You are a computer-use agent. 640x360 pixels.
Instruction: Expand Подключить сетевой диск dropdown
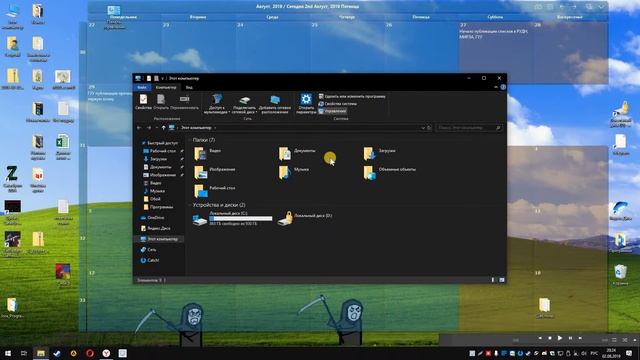pyautogui.click(x=244, y=104)
